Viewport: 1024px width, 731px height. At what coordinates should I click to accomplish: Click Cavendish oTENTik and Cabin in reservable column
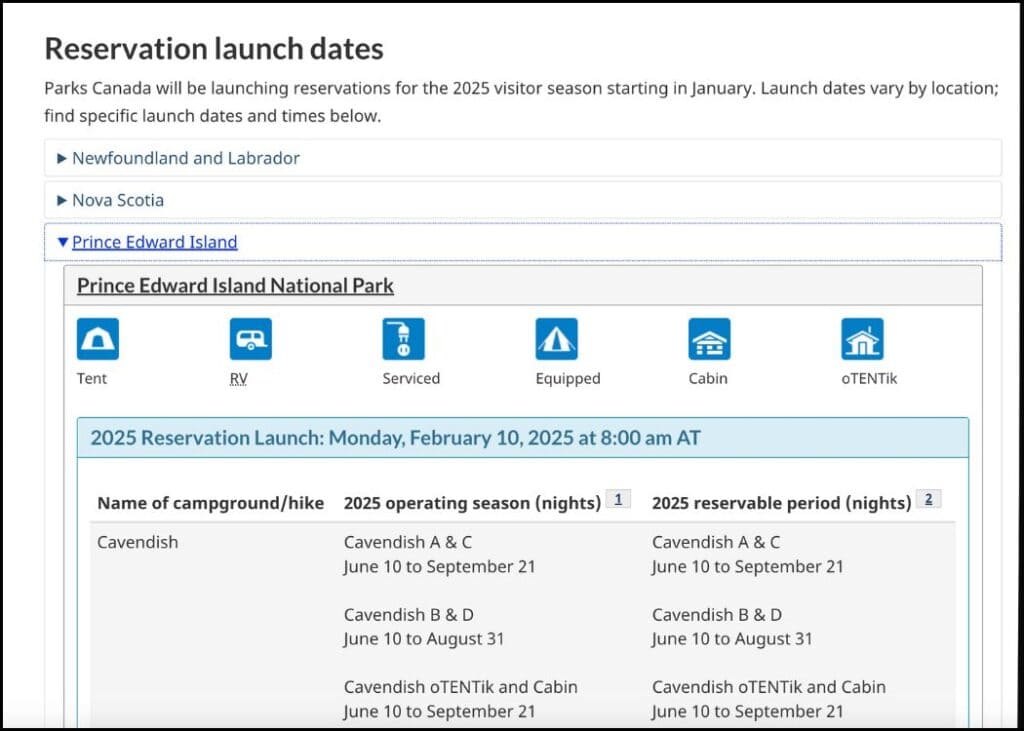(x=769, y=687)
